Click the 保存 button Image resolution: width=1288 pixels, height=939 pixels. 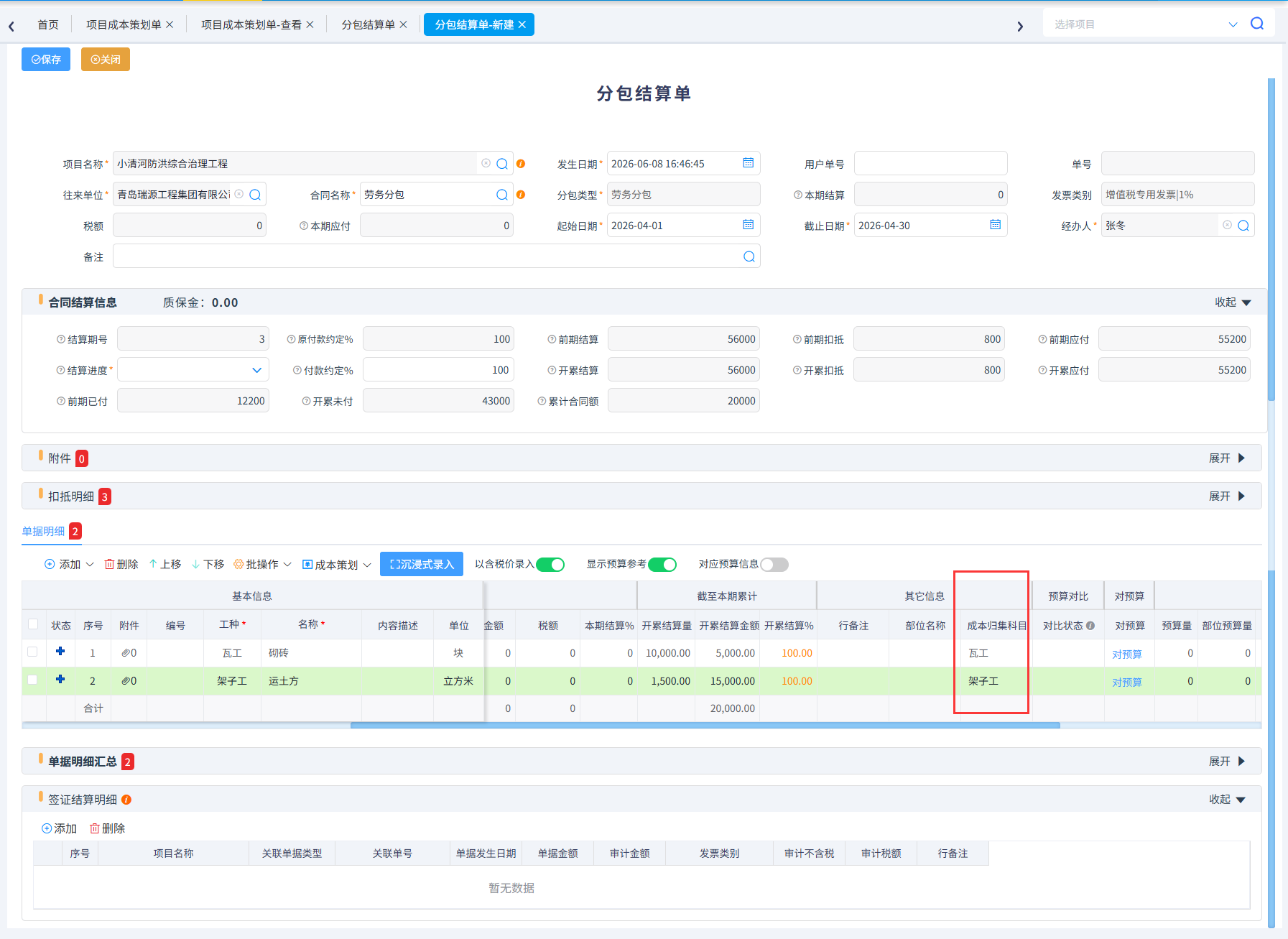[46, 59]
